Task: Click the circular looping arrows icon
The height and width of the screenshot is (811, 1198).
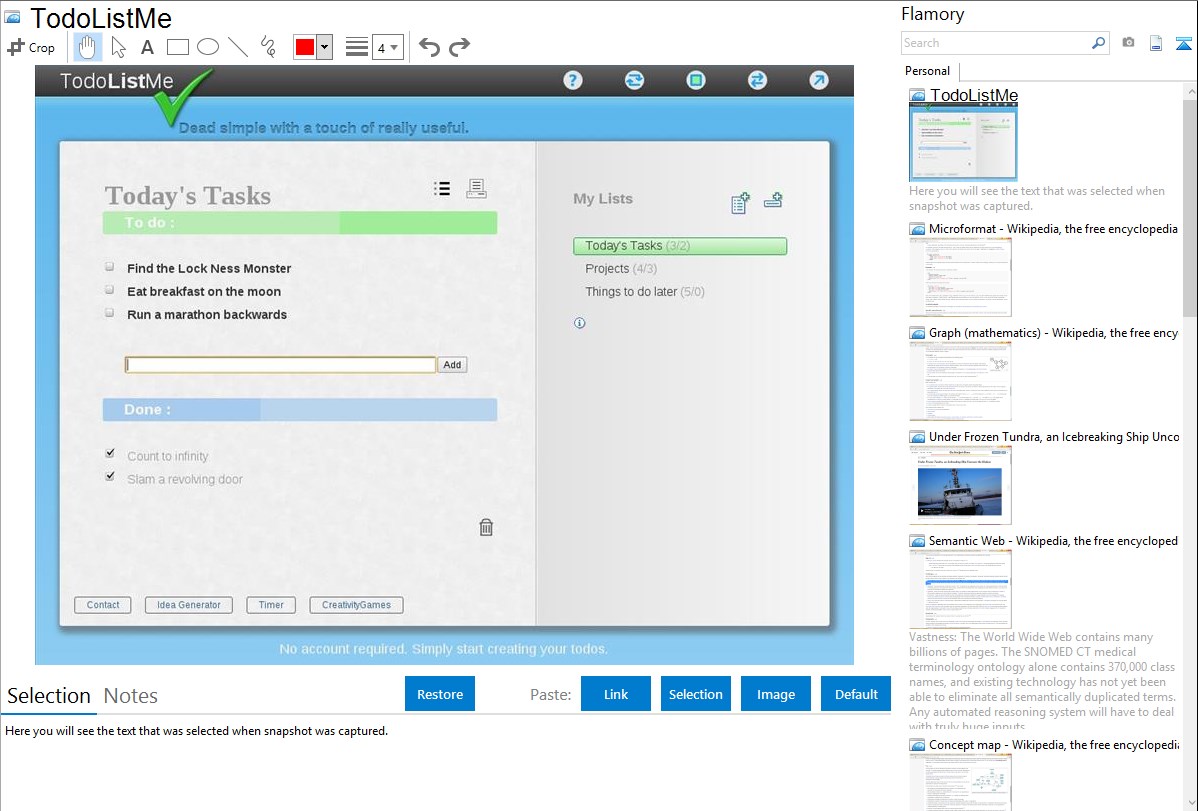Action: pos(634,80)
